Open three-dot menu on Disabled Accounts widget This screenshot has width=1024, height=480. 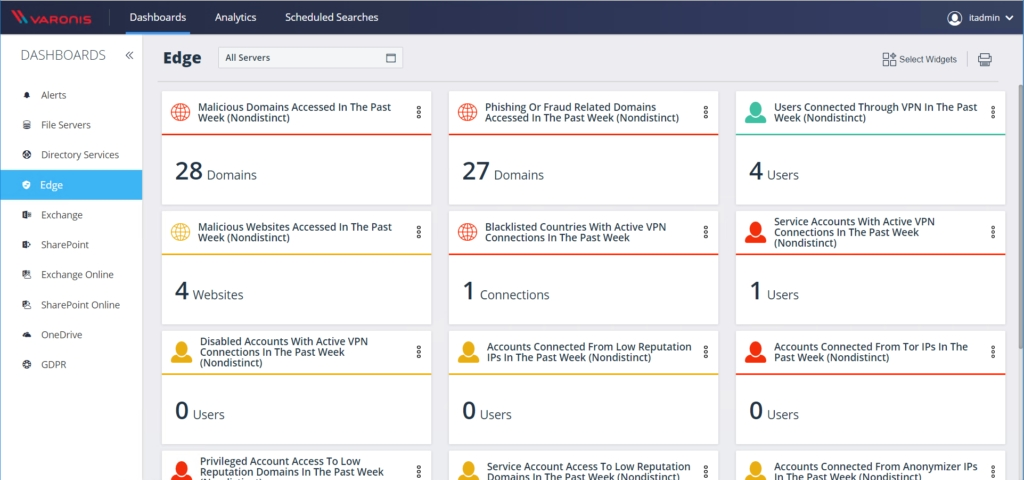pyautogui.click(x=418, y=352)
